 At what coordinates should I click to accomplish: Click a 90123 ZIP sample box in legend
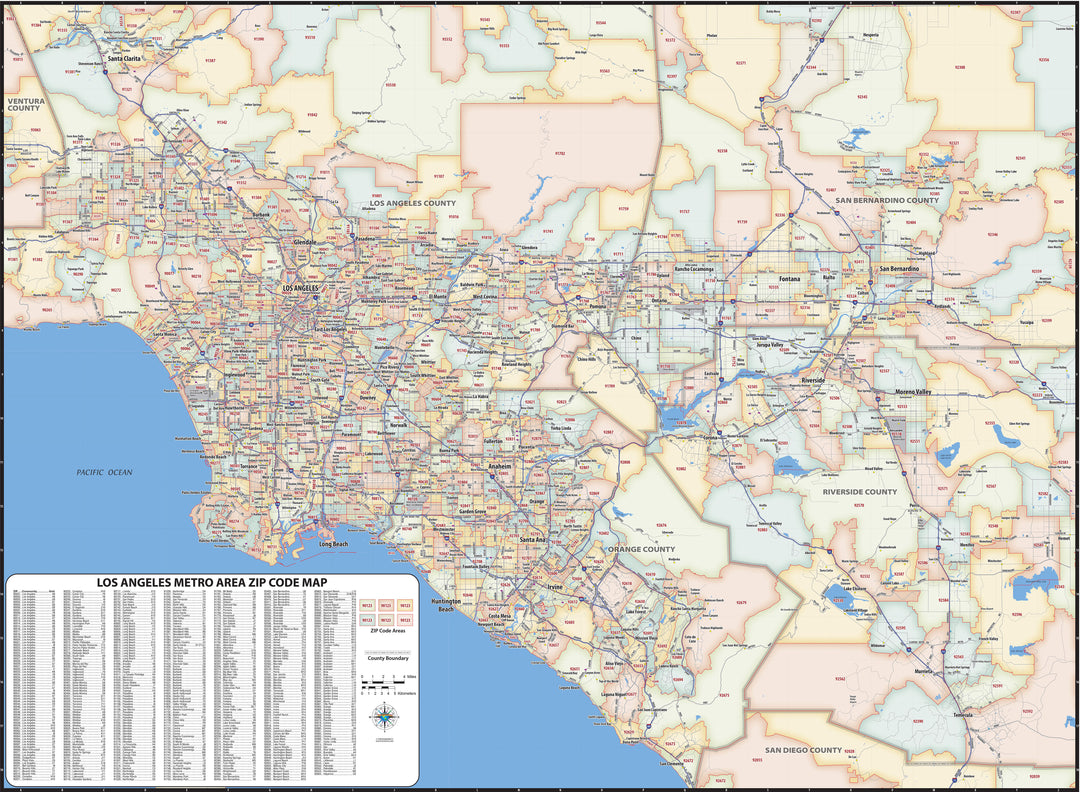pyautogui.click(x=384, y=604)
